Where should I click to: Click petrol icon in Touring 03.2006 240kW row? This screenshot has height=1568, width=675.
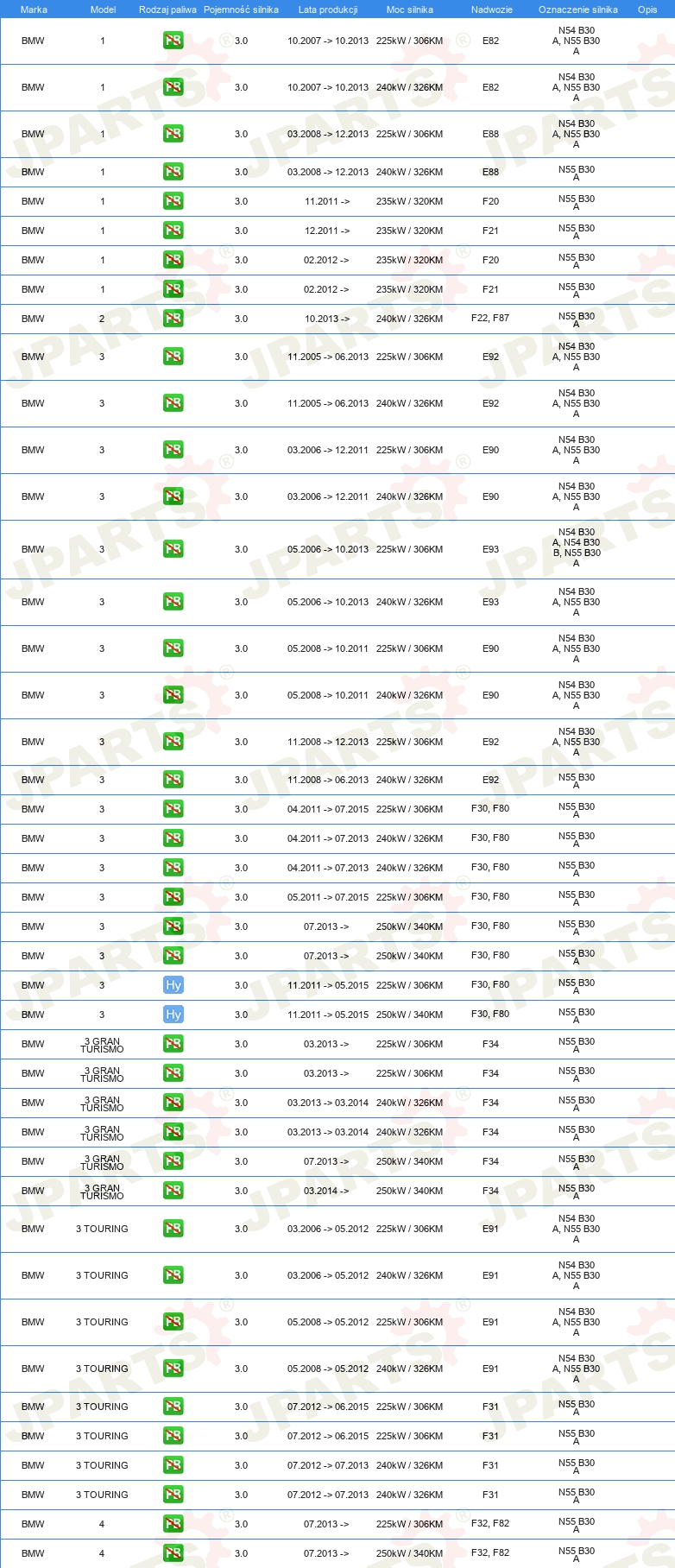(x=173, y=1275)
